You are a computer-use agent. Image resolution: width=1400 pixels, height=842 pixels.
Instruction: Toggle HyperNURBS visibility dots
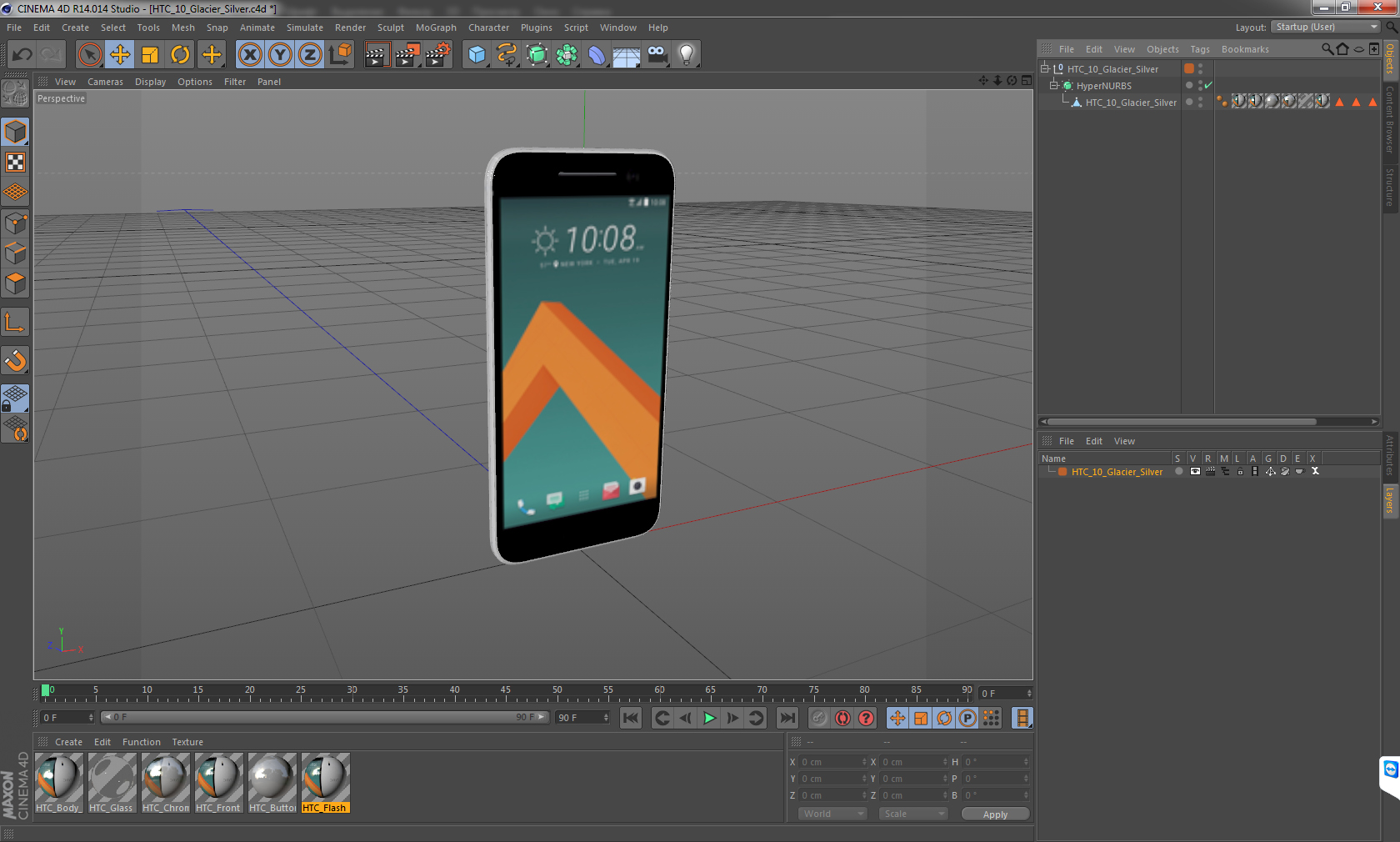tap(1200, 85)
